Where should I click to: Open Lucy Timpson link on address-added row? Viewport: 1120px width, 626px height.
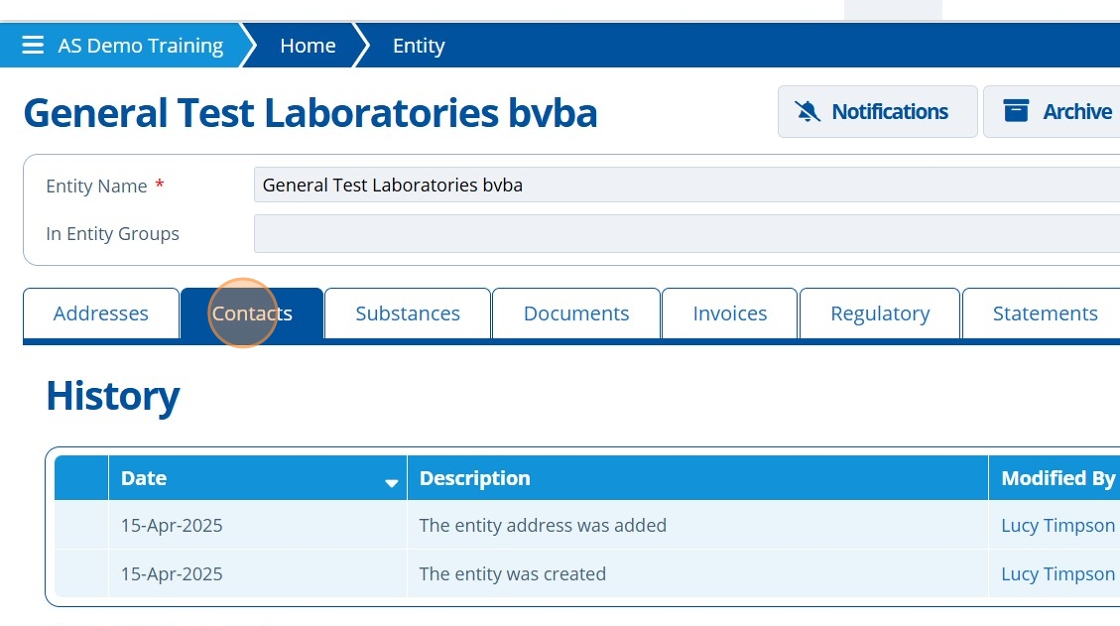click(1057, 526)
